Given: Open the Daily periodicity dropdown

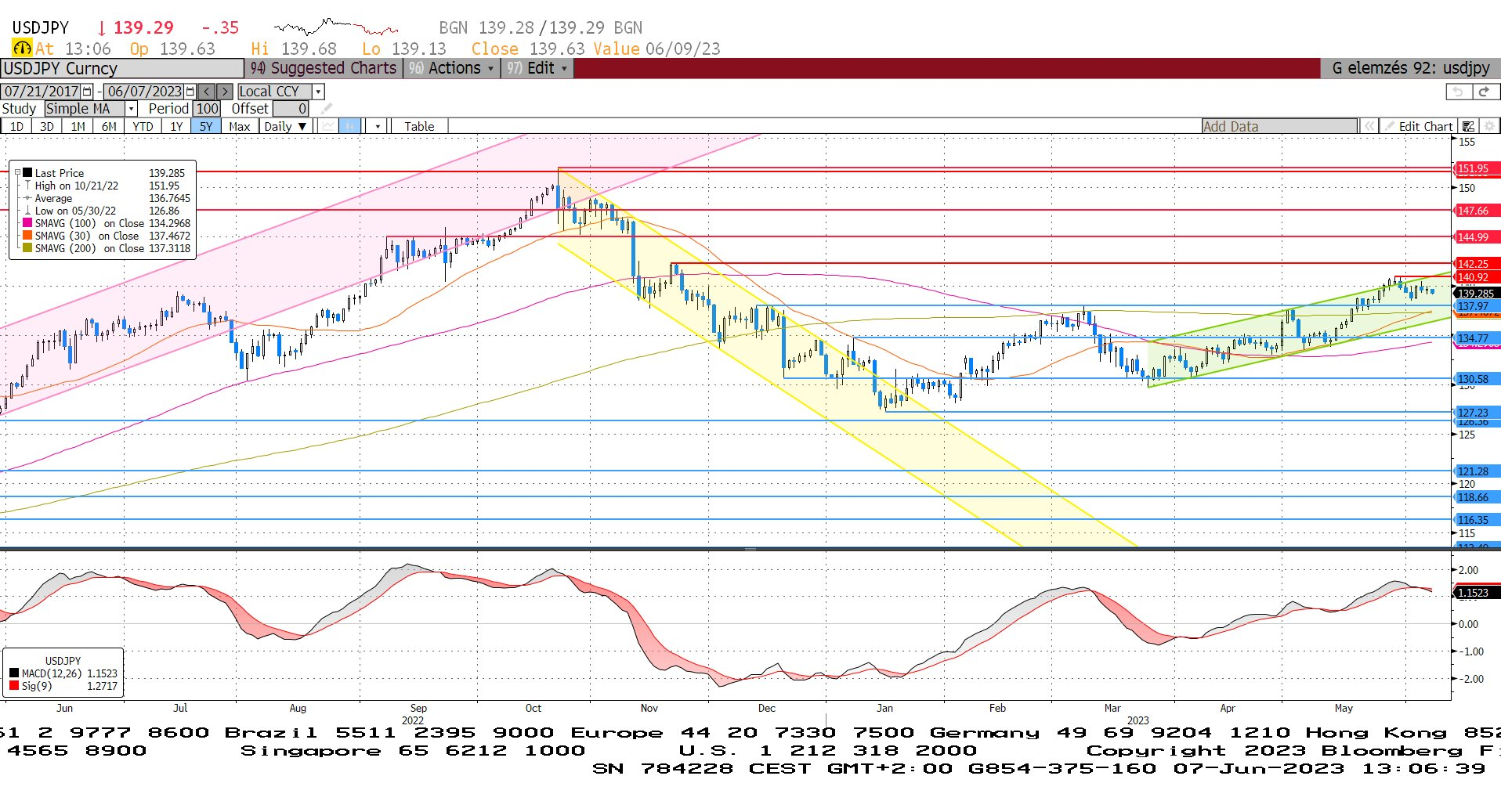Looking at the screenshot, I should pyautogui.click(x=286, y=126).
